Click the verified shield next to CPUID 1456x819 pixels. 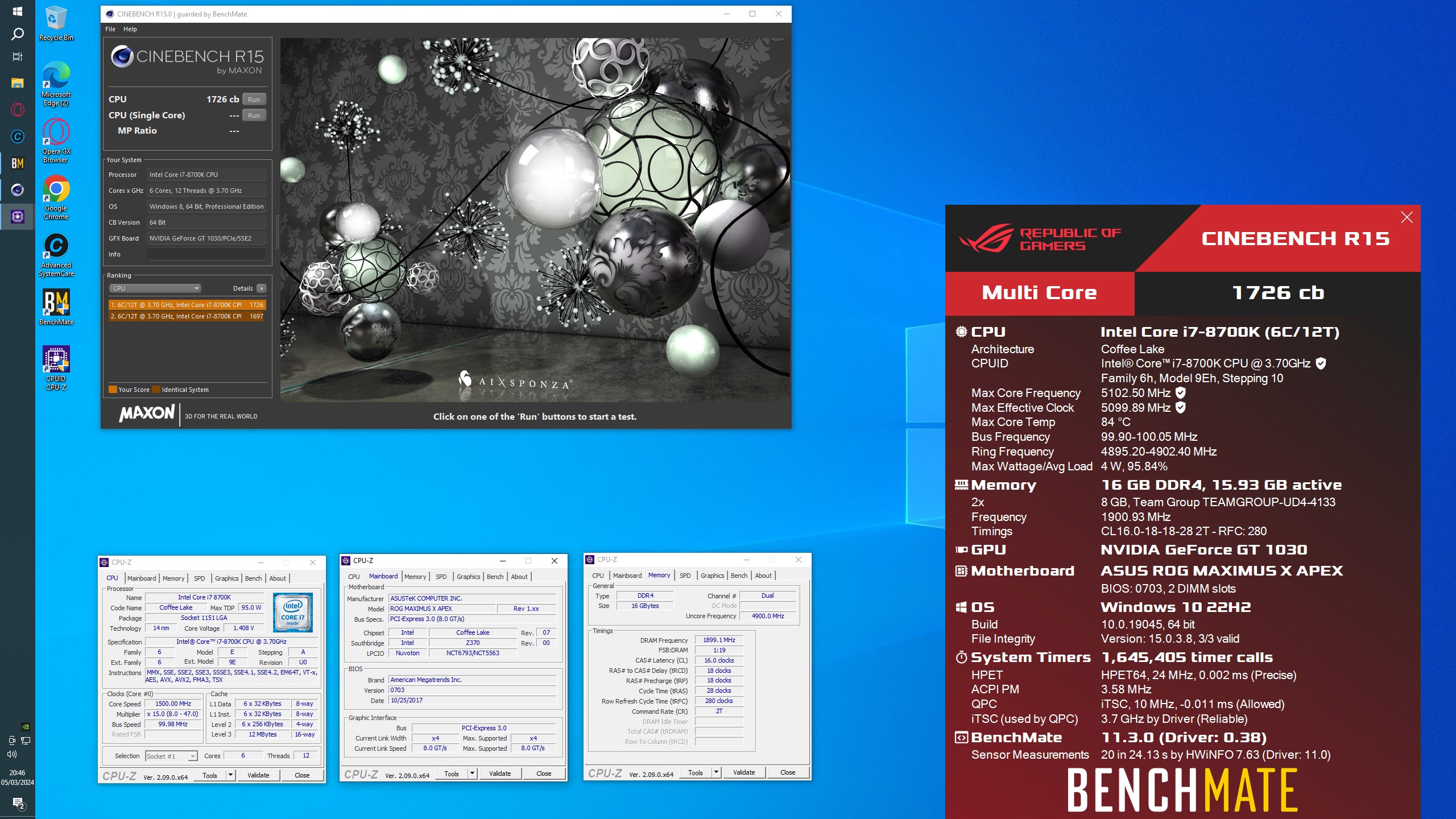pos(1321,363)
